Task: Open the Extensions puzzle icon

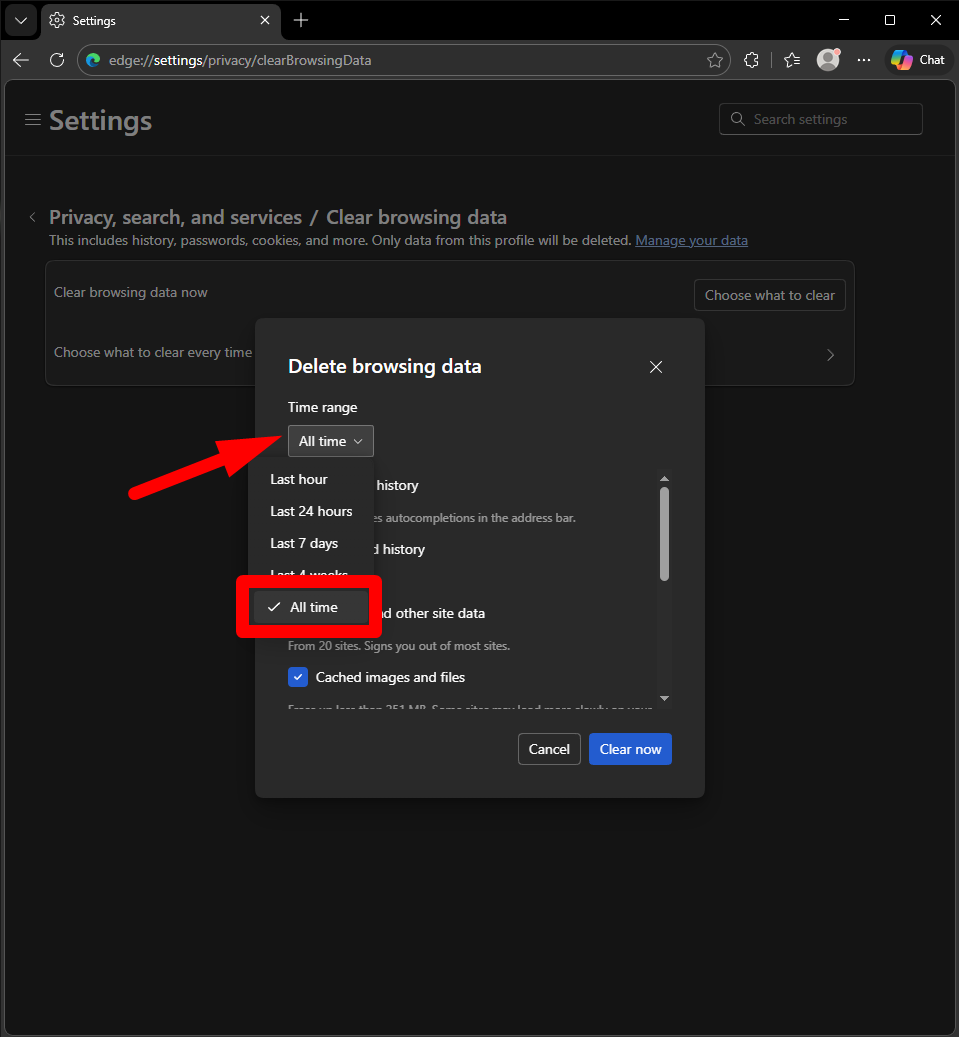Action: [x=751, y=60]
